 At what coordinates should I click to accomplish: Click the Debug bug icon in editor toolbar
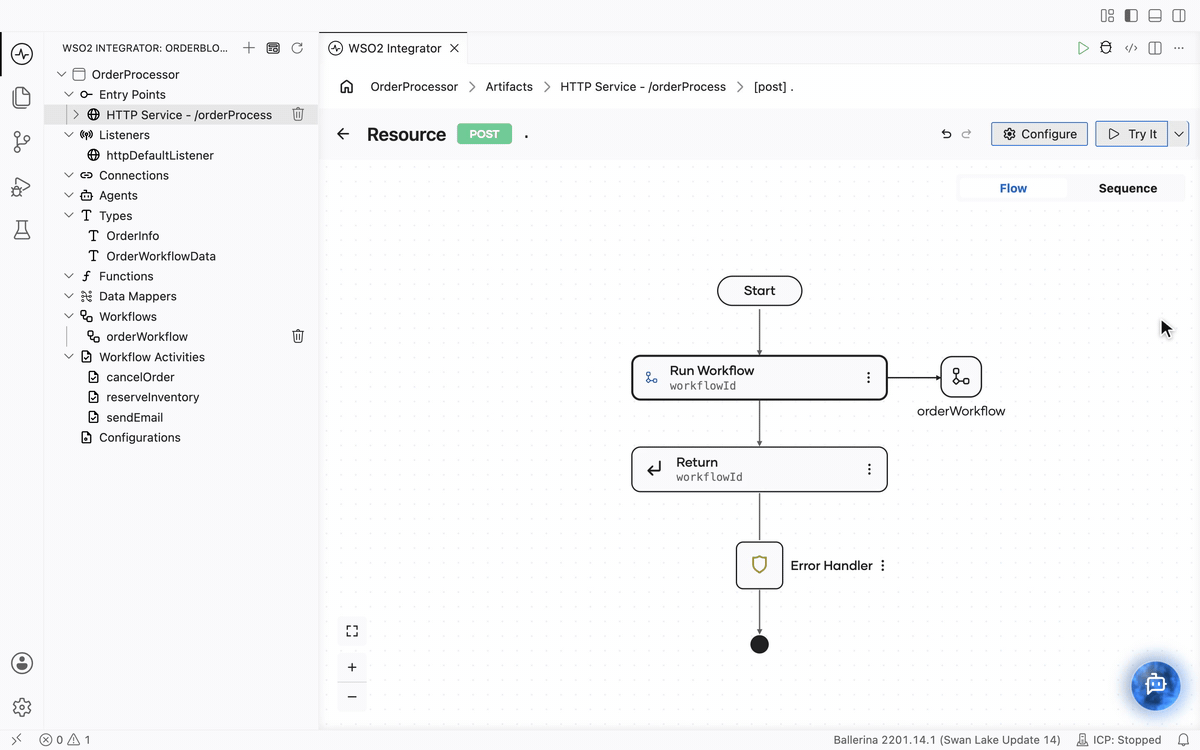(x=1106, y=48)
